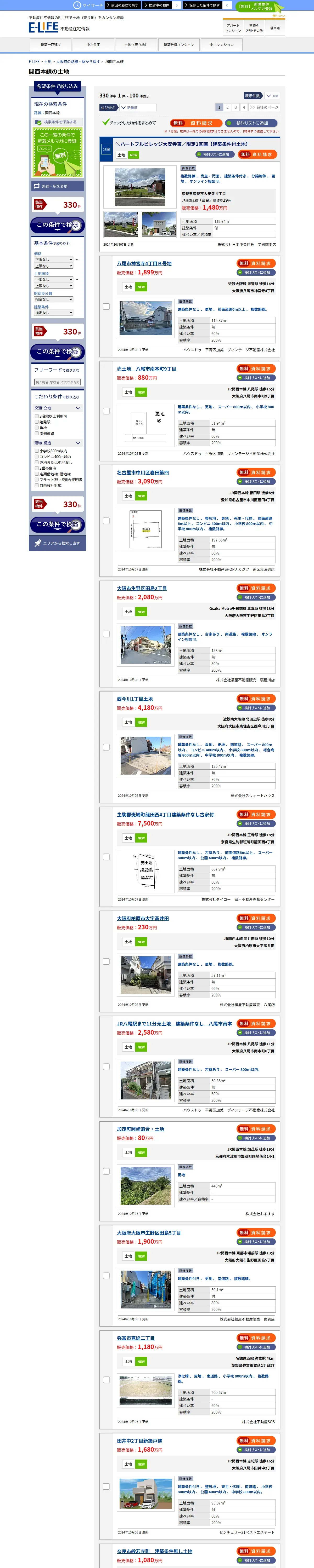Enable the 角地 filter checkbox
Image resolution: width=314 pixels, height=1568 pixels.
(x=37, y=428)
